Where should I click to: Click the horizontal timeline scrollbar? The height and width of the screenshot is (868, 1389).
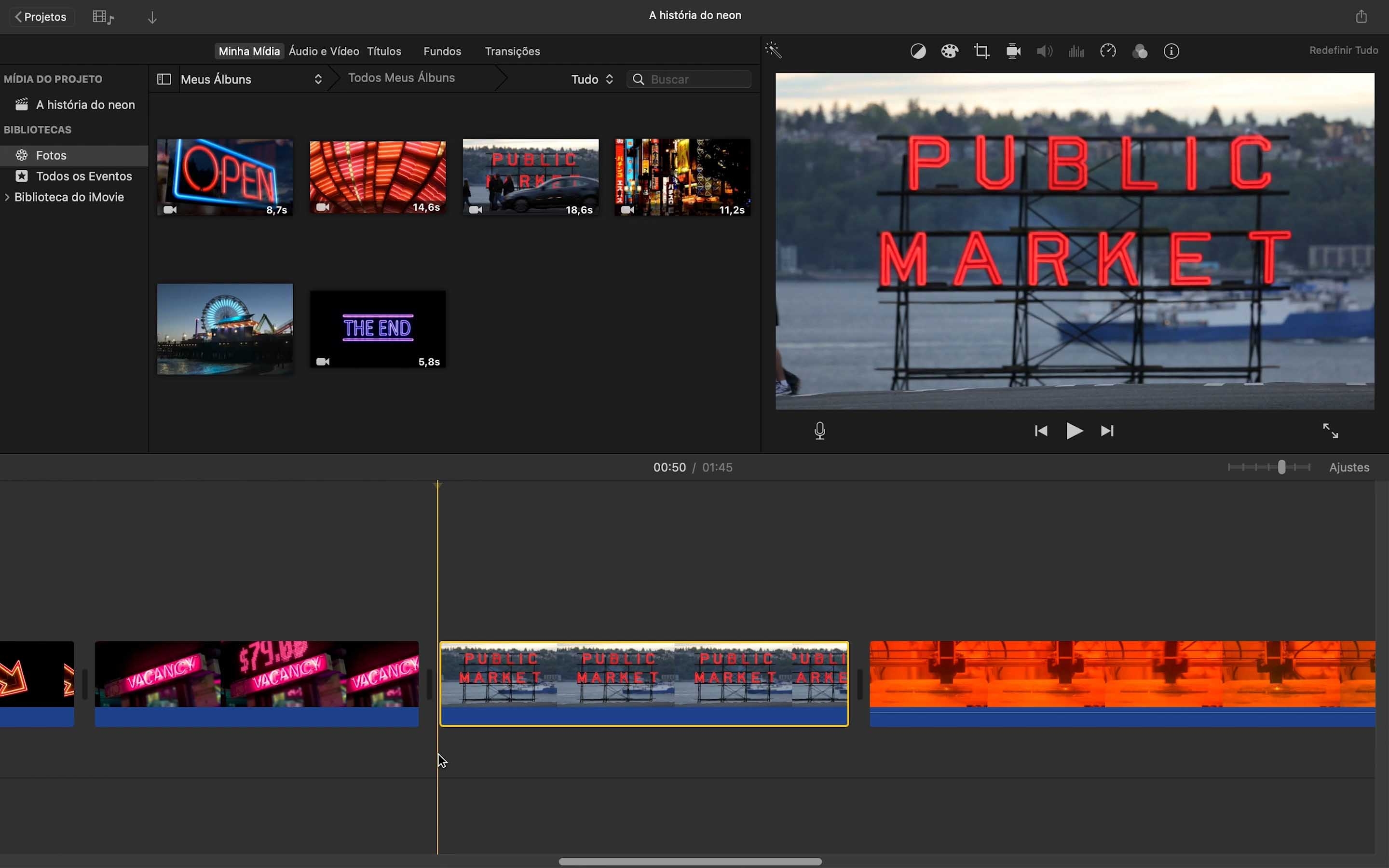(x=690, y=861)
